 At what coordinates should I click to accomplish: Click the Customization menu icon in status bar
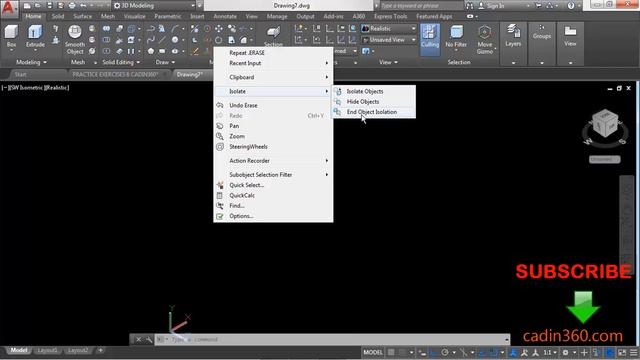click(634, 352)
